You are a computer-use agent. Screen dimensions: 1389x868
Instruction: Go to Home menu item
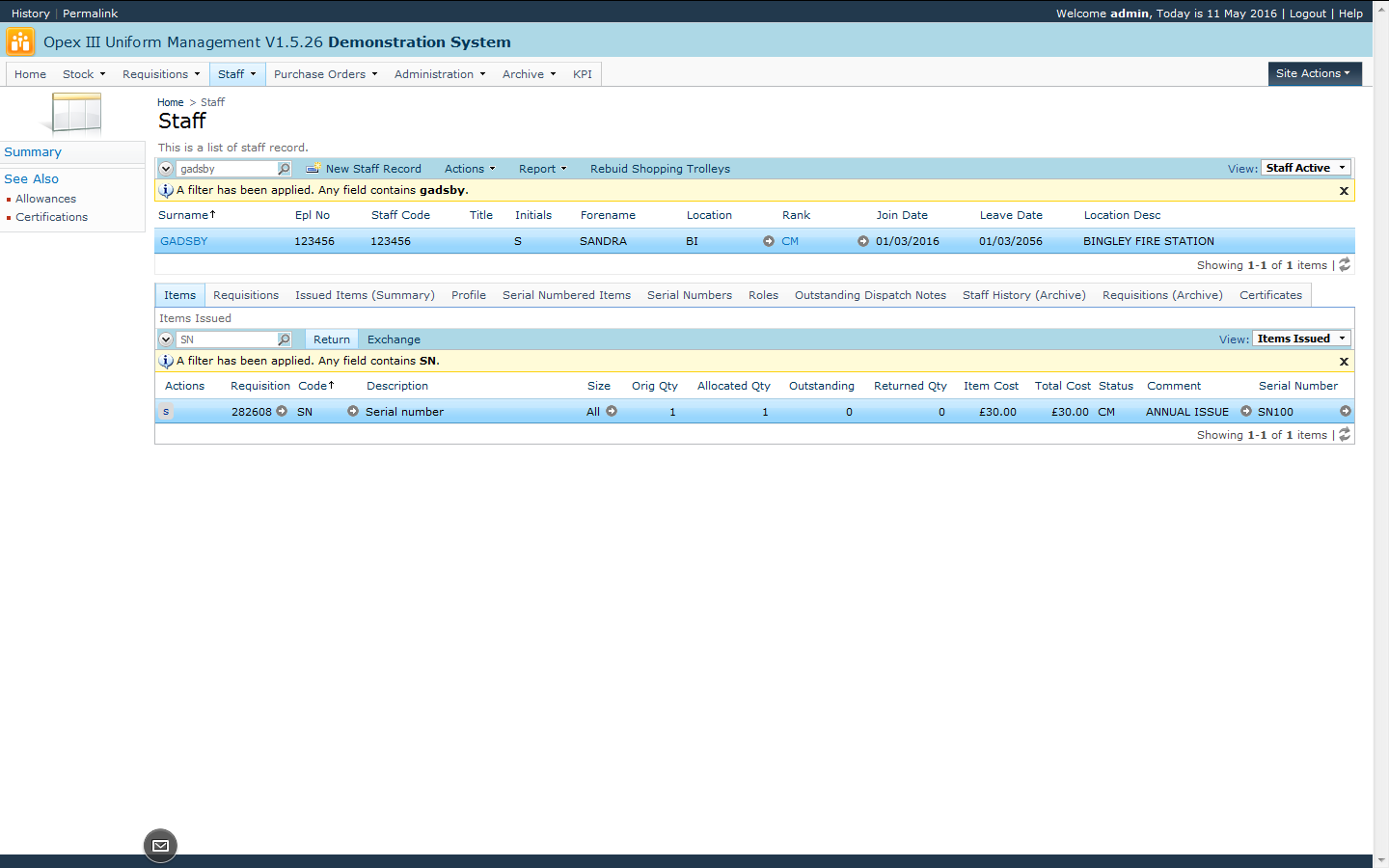(x=30, y=74)
